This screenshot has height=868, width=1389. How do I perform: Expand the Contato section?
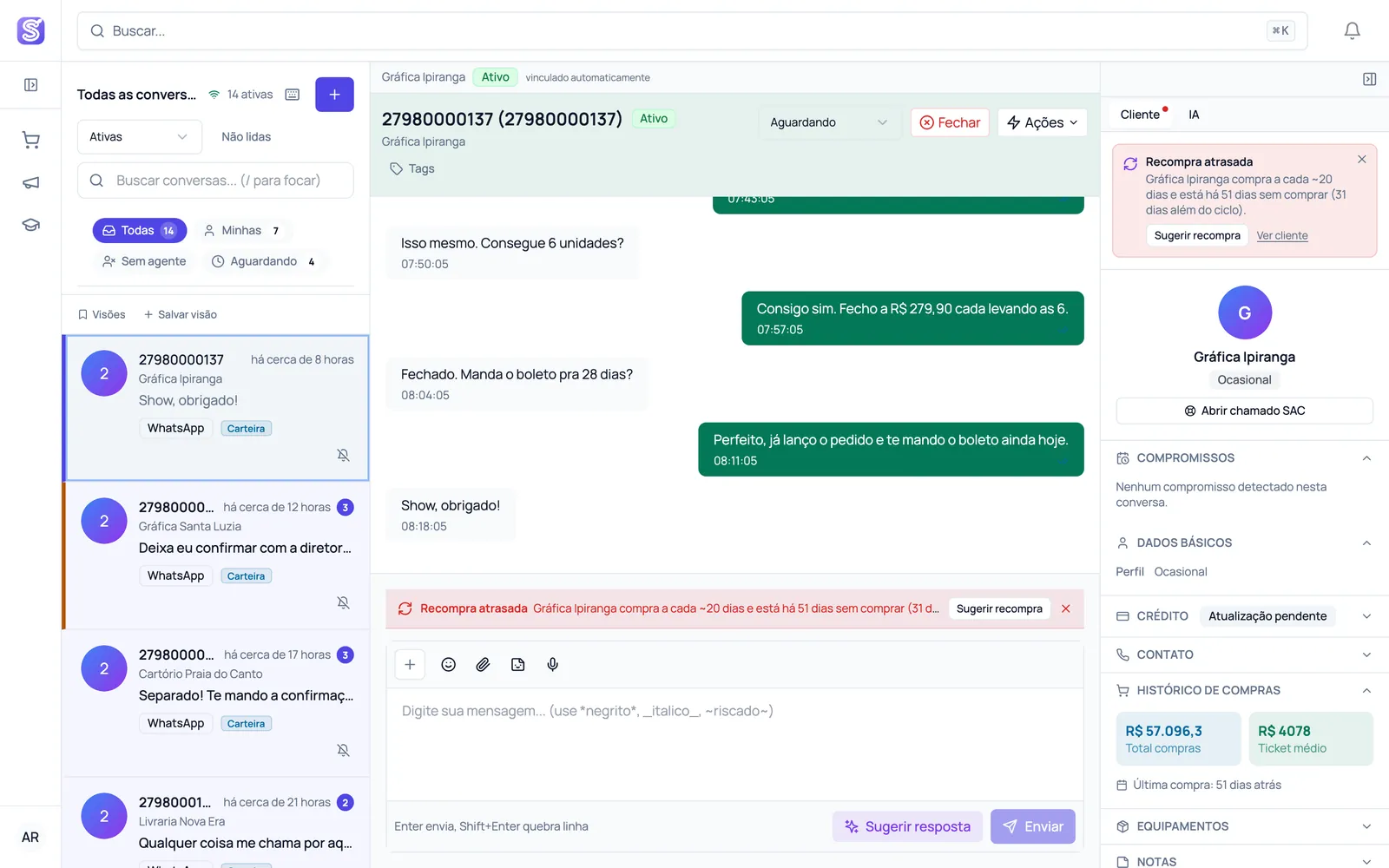pyautogui.click(x=1244, y=654)
